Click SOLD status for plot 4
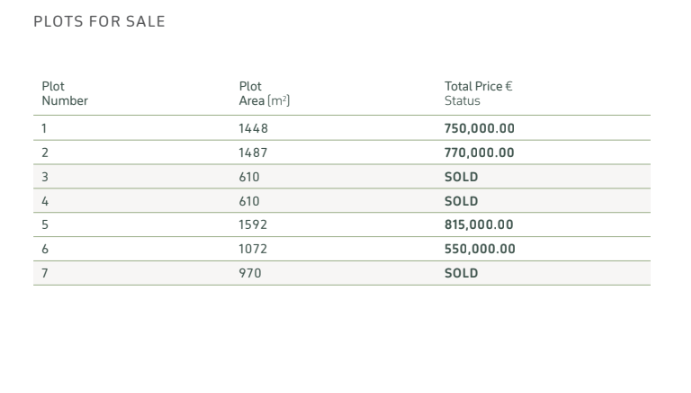Image resolution: width=691 pixels, height=393 pixels. click(x=461, y=201)
